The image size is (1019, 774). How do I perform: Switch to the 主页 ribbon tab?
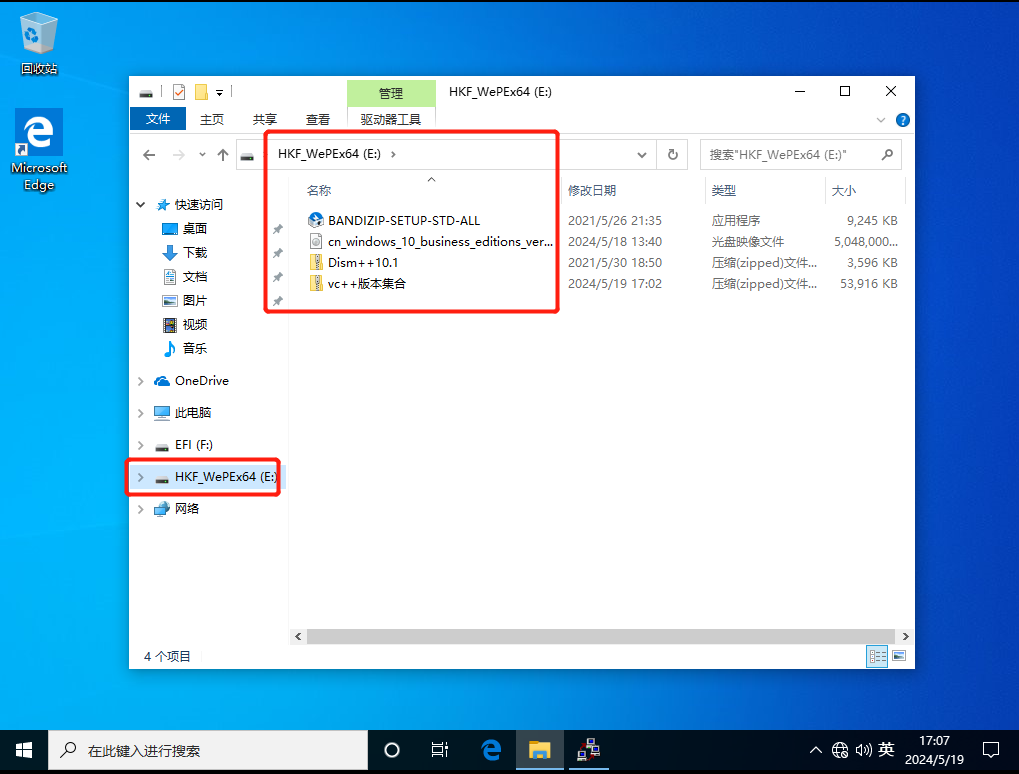click(x=212, y=120)
